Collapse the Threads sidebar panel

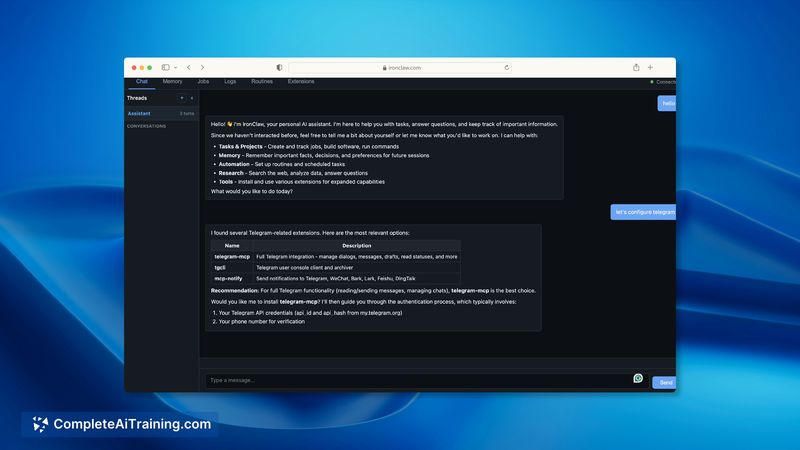pyautogui.click(x=191, y=98)
